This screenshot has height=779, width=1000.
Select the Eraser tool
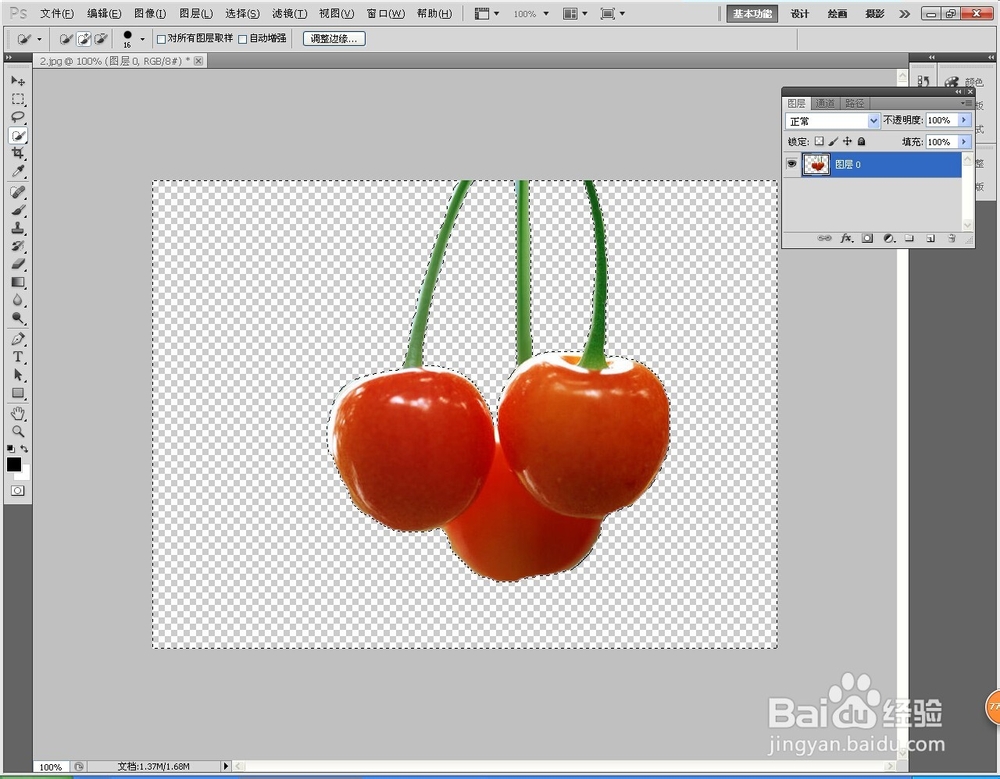18,263
